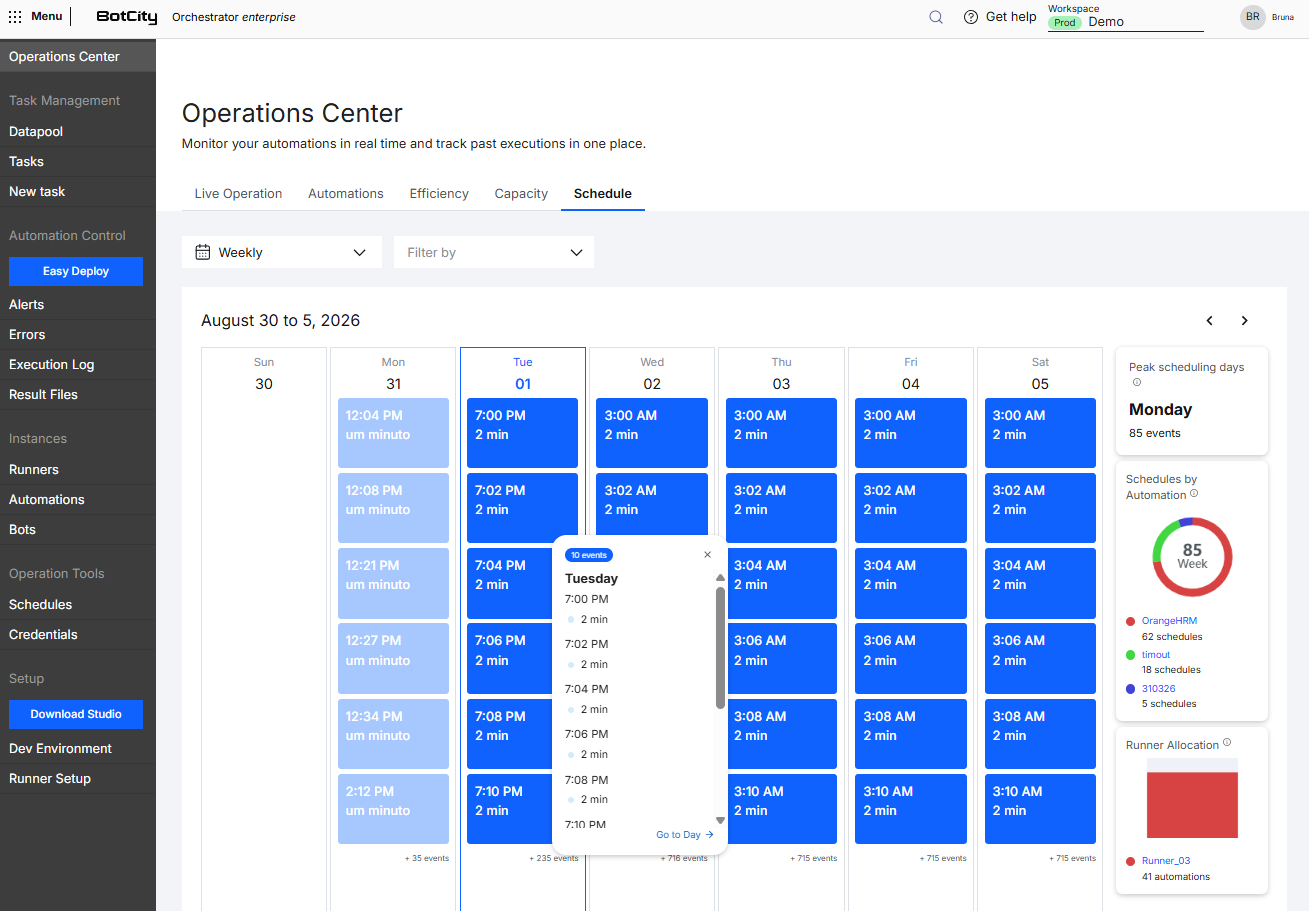
Task: Open the apps grid Menu icon
Action: pos(15,17)
